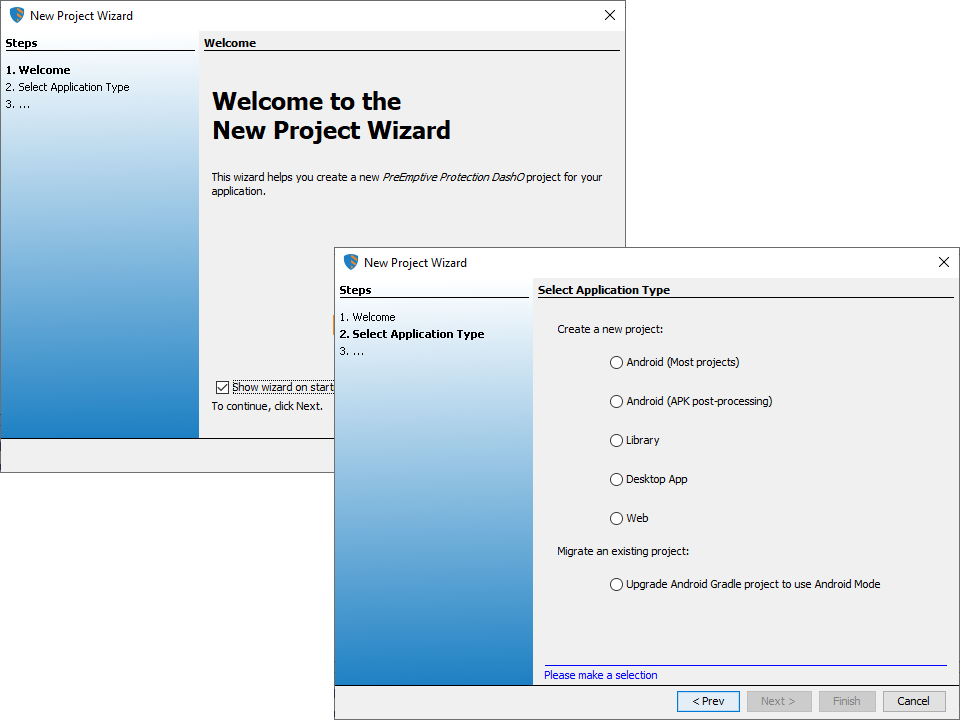The image size is (960, 720).
Task: Click the Prev button
Action: [x=708, y=701]
